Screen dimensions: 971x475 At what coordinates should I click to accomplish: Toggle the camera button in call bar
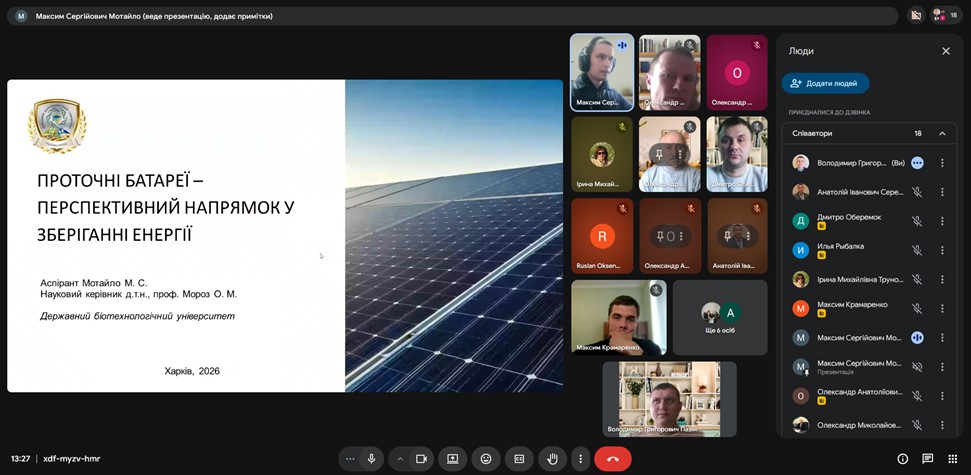421,458
